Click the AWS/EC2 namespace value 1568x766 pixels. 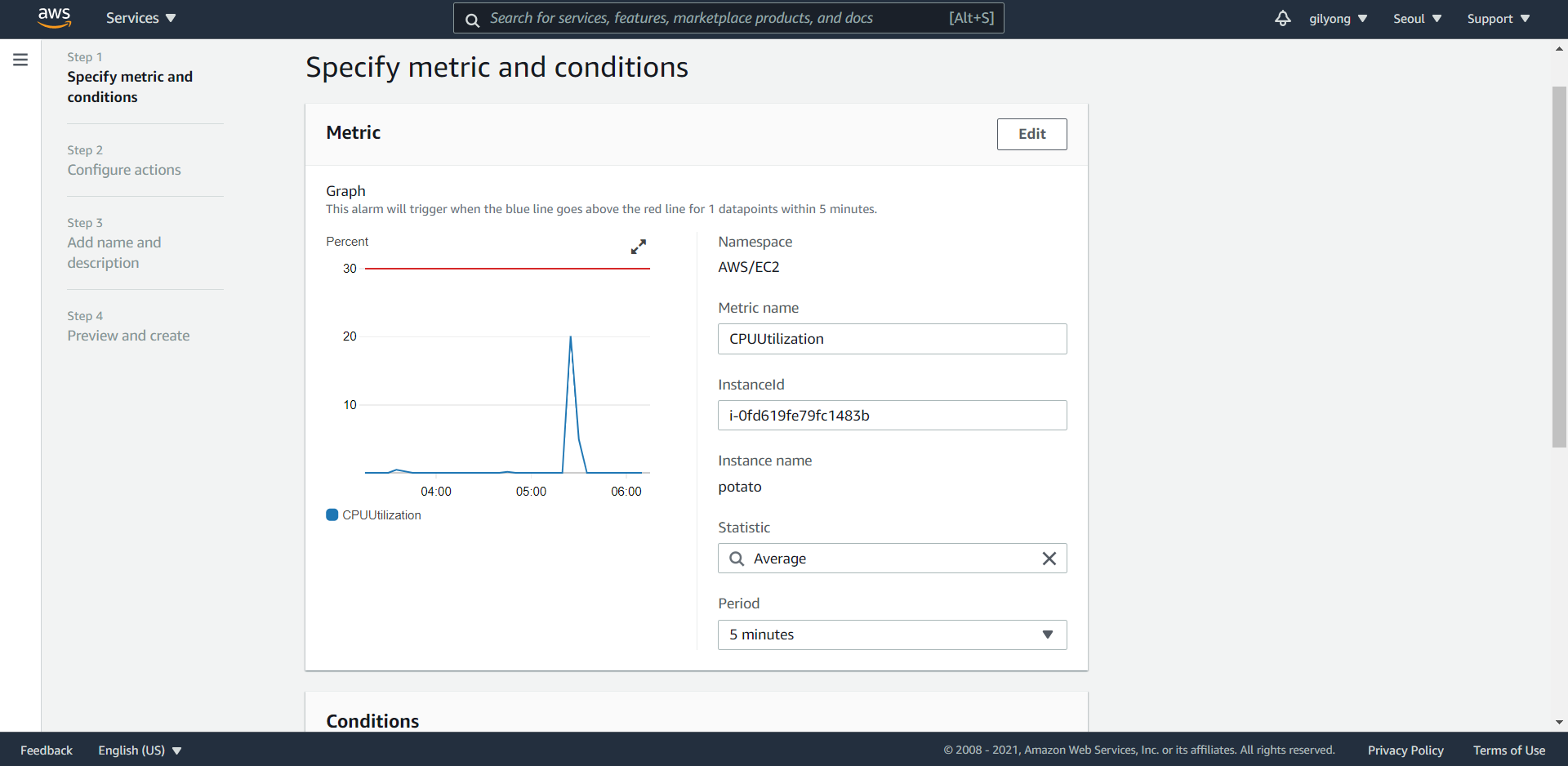tap(749, 267)
